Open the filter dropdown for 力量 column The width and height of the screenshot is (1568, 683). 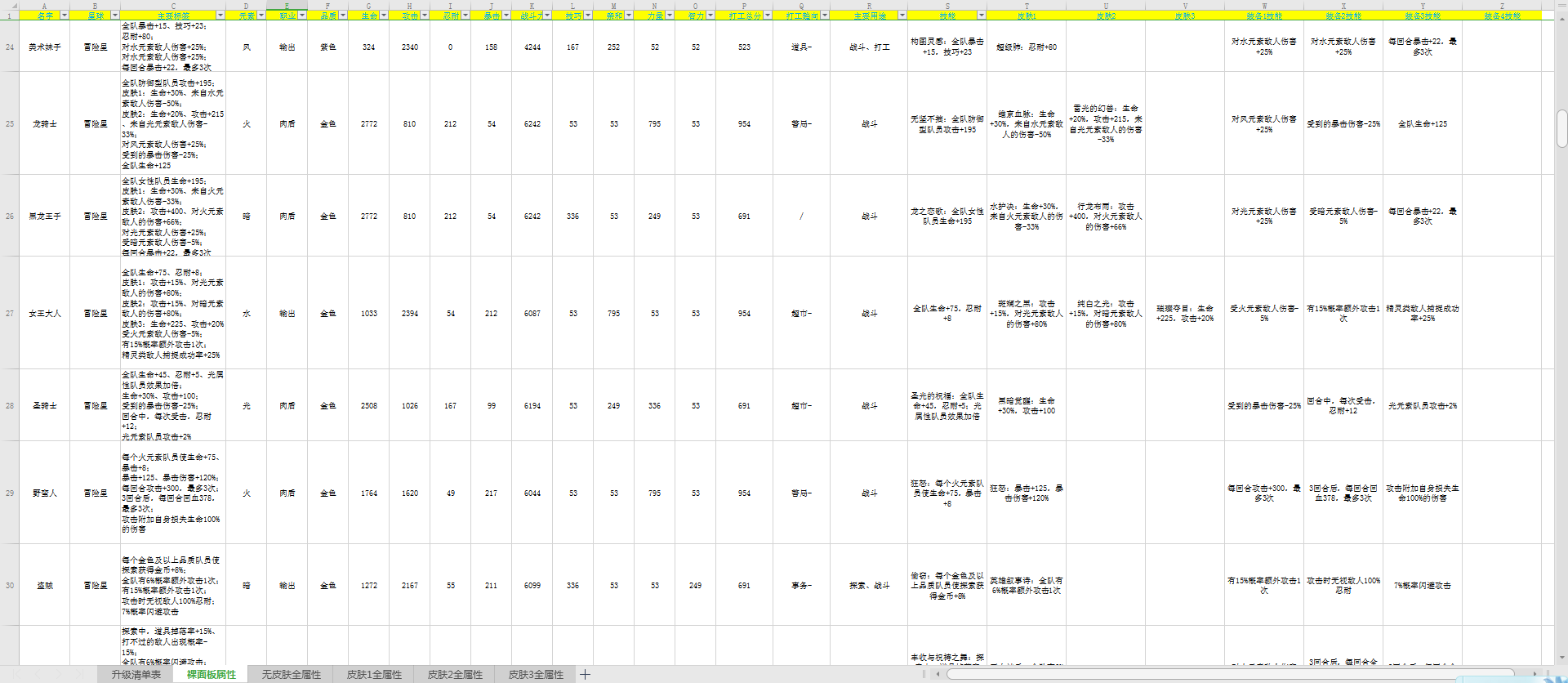pyautogui.click(x=669, y=16)
